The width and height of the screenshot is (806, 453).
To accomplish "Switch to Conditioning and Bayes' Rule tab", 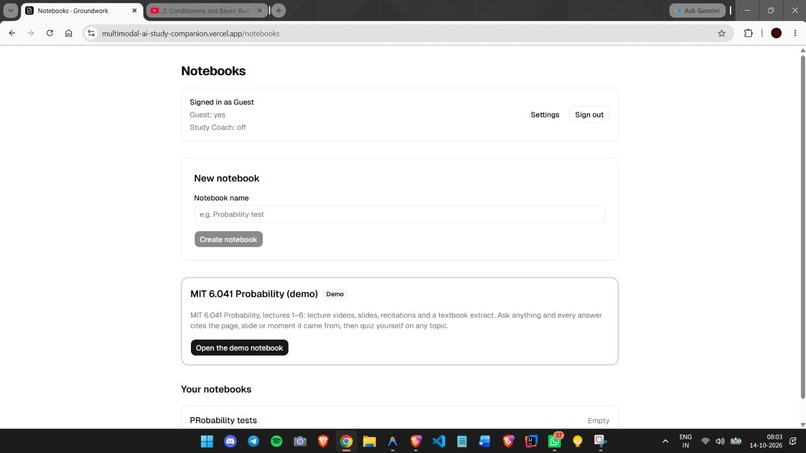I will pos(206,11).
